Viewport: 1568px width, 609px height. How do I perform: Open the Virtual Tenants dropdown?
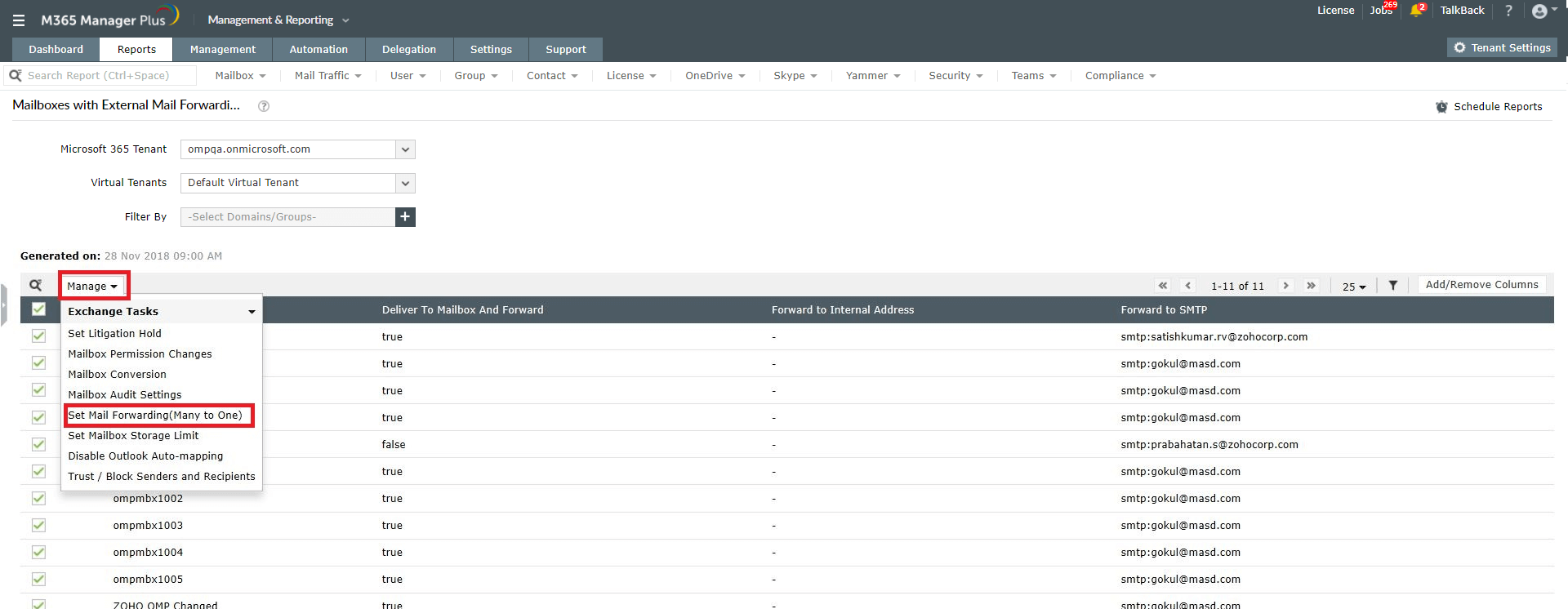[298, 183]
